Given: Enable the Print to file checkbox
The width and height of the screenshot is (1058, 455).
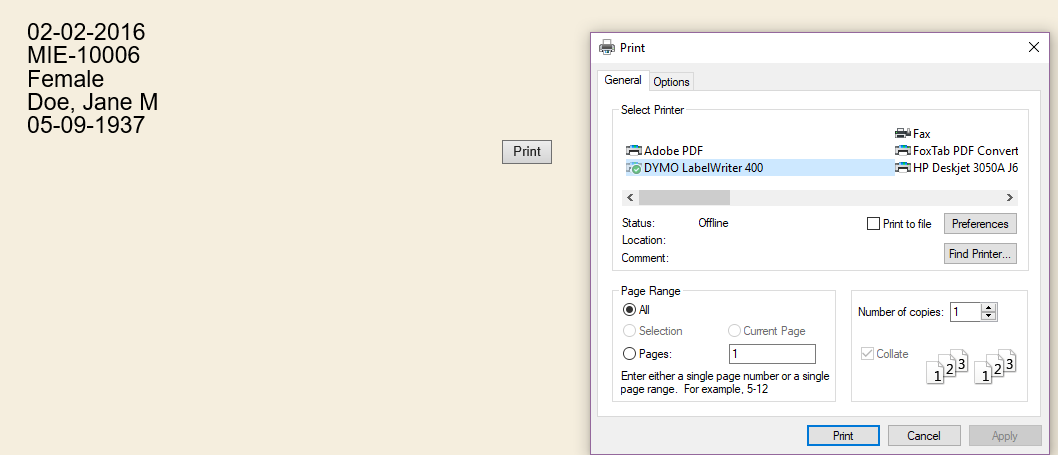Looking at the screenshot, I should (873, 224).
